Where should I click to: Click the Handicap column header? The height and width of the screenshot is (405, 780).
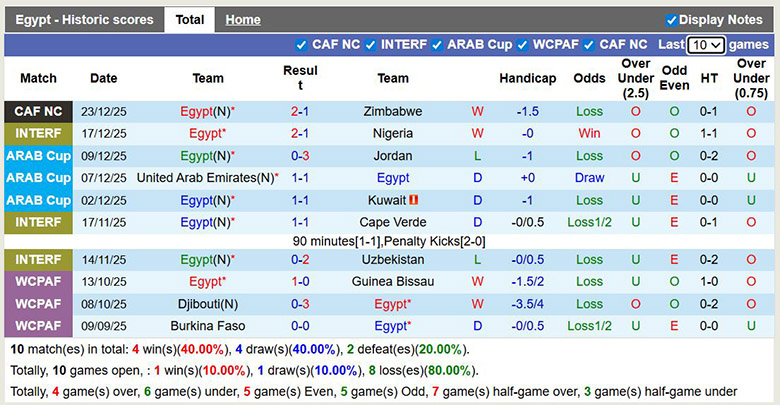[527, 78]
